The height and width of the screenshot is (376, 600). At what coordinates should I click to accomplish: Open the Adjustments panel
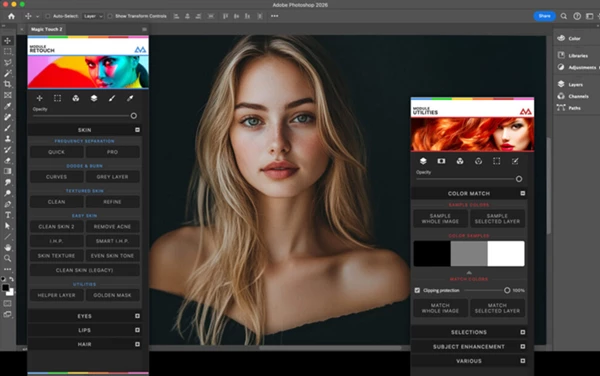(x=577, y=67)
